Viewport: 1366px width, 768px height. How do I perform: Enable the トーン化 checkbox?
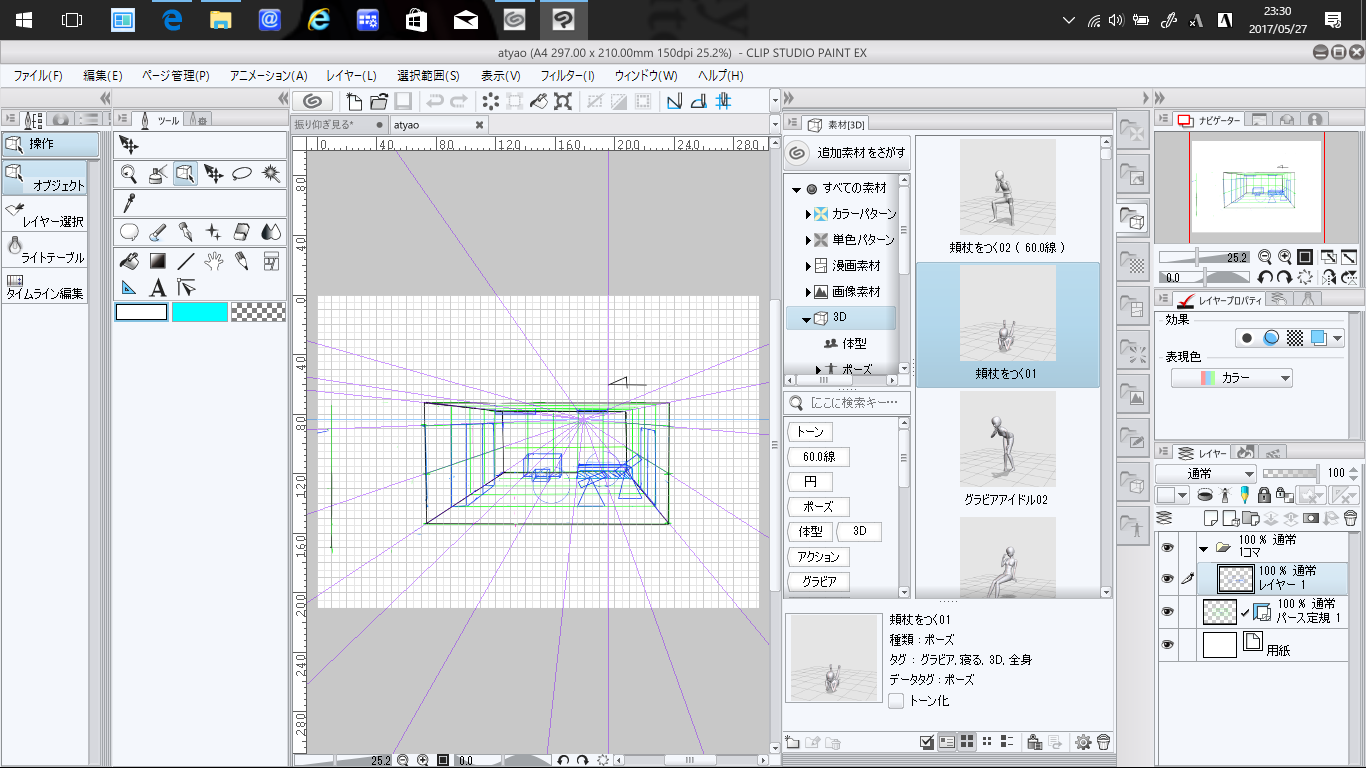click(897, 701)
